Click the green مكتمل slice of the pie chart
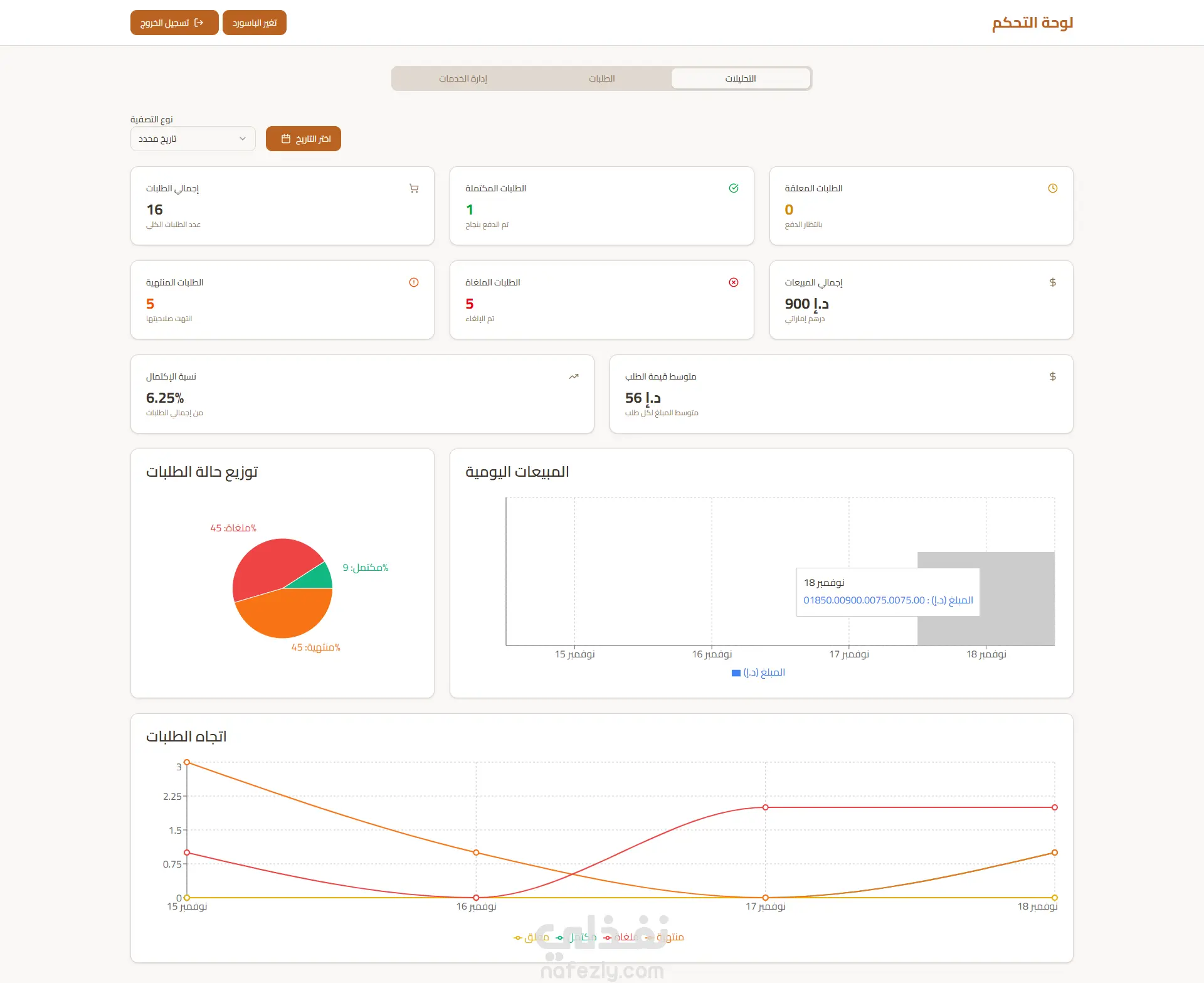This screenshot has width=1204, height=983. pos(317,578)
